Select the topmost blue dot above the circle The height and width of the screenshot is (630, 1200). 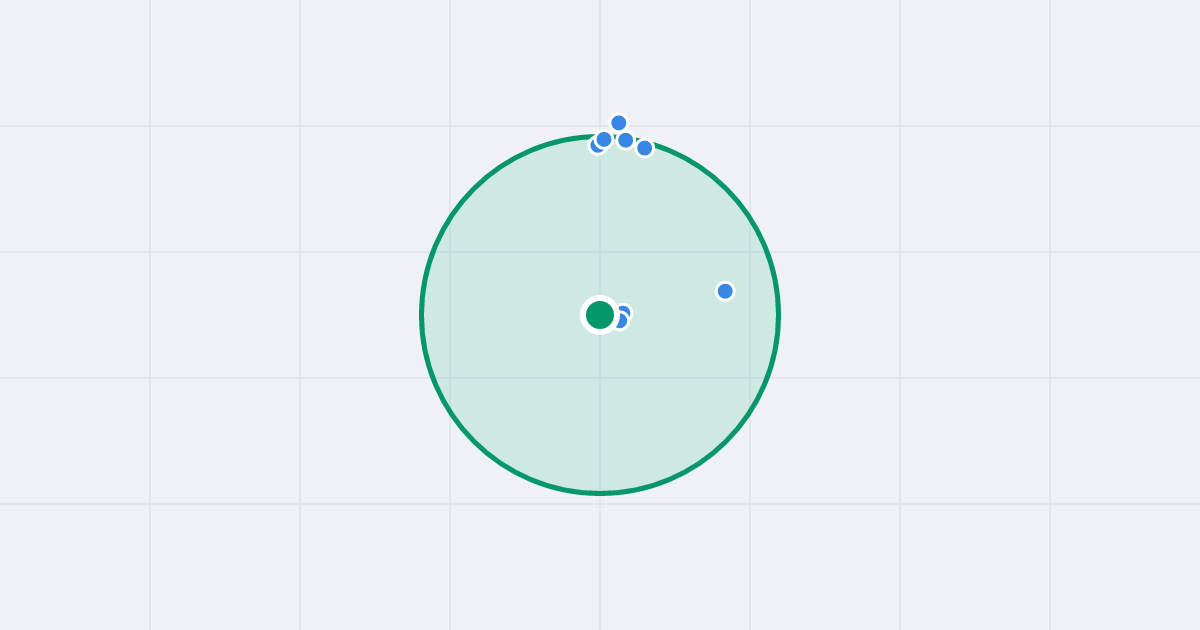click(619, 123)
